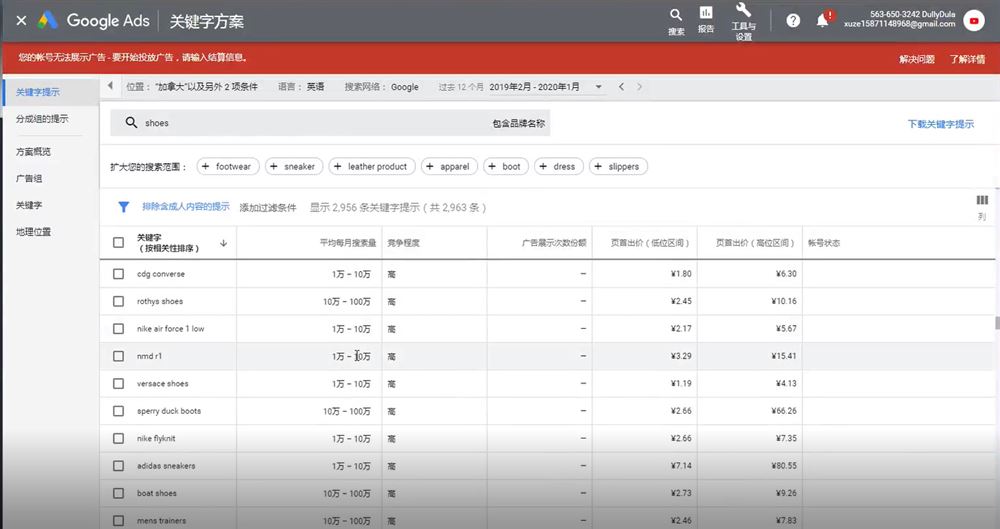This screenshot has height=529, width=1000.
Task: Click 添加过滤条件
Action: 268,207
